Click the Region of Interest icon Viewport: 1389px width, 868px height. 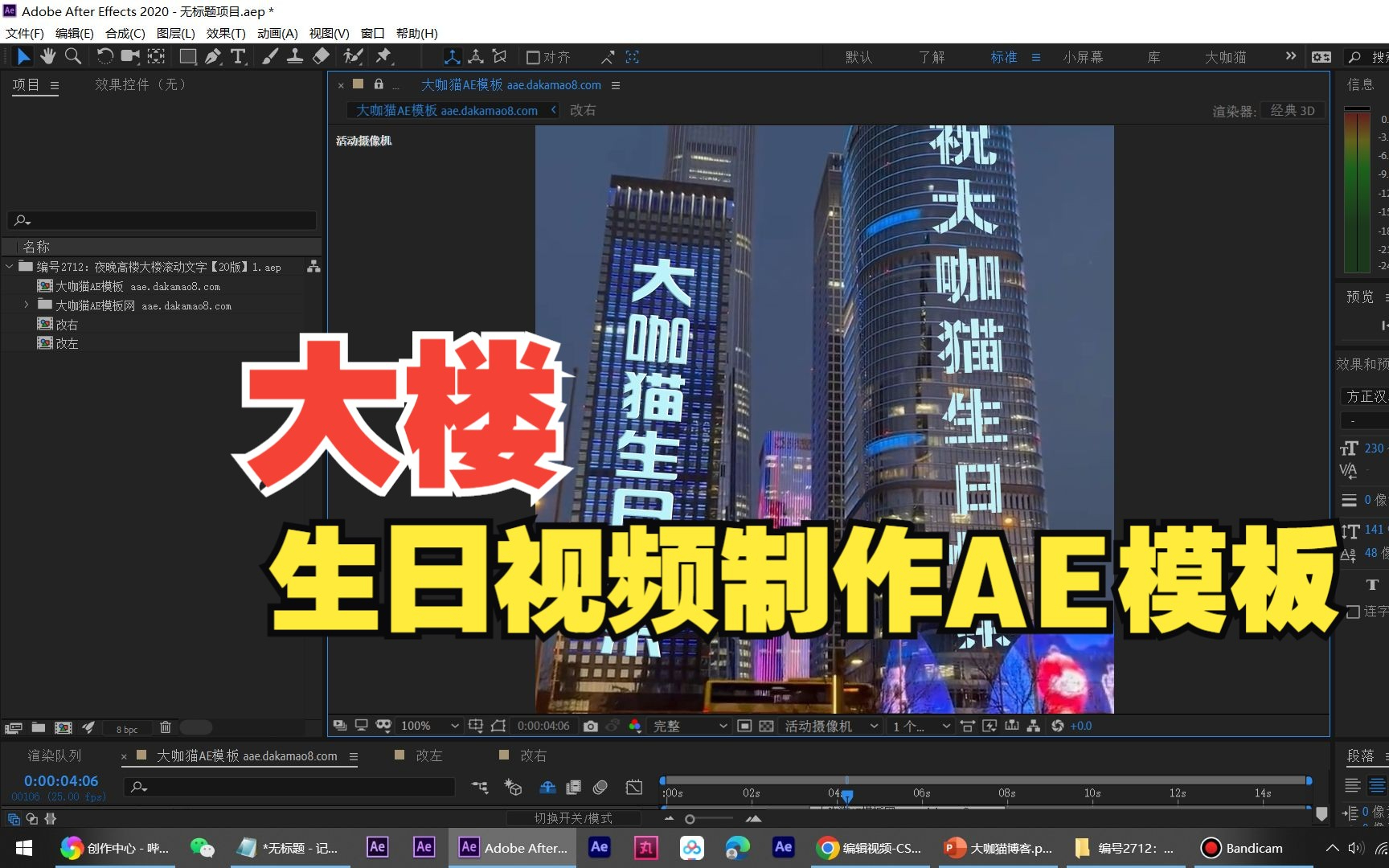click(744, 726)
